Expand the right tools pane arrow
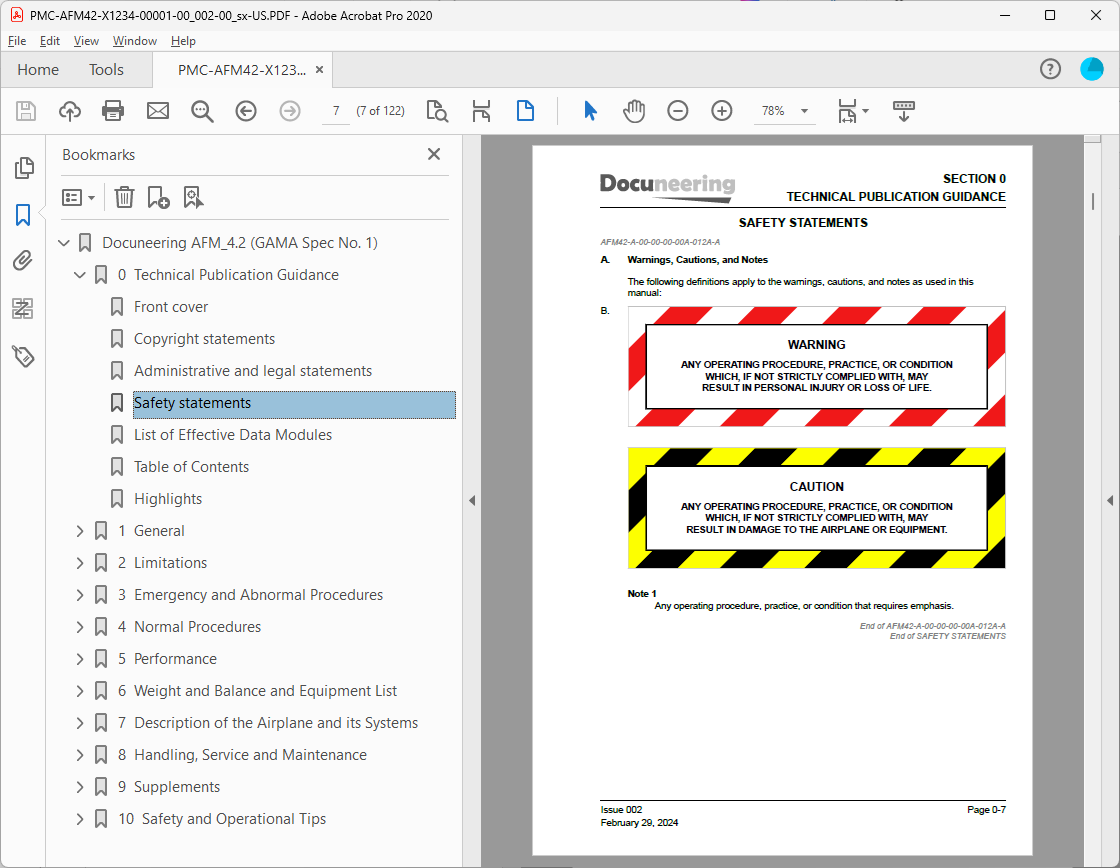The height and width of the screenshot is (868, 1120). tap(1110, 501)
